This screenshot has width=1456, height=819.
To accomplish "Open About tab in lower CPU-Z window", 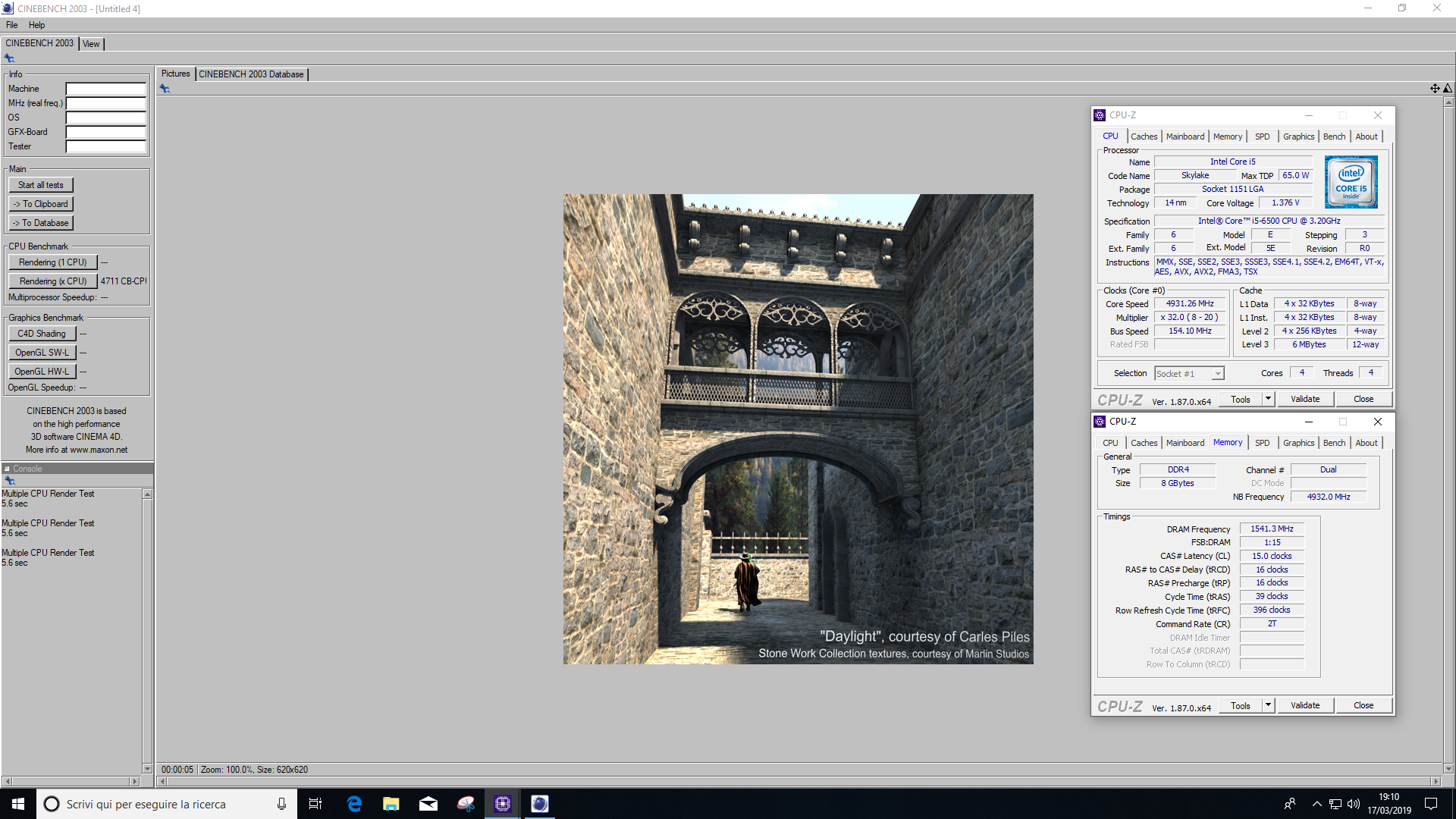I will [1367, 443].
